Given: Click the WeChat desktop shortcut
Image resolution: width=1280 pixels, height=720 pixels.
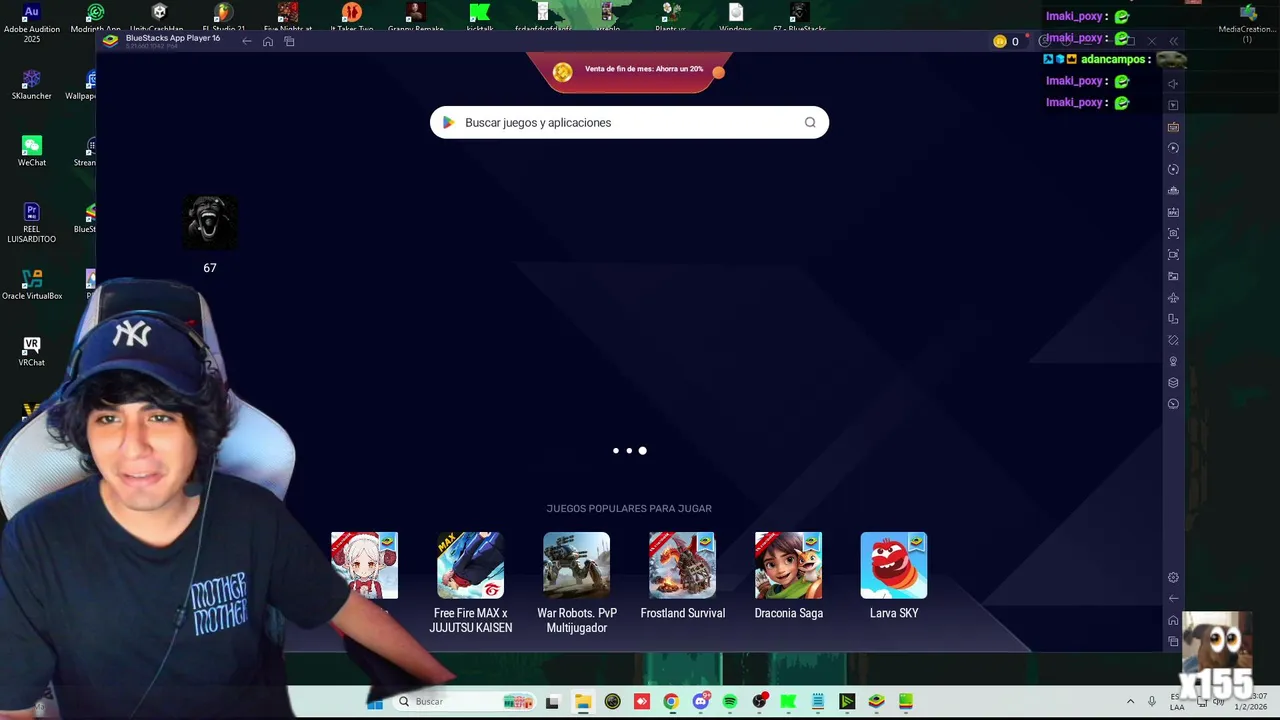Looking at the screenshot, I should (x=31, y=151).
